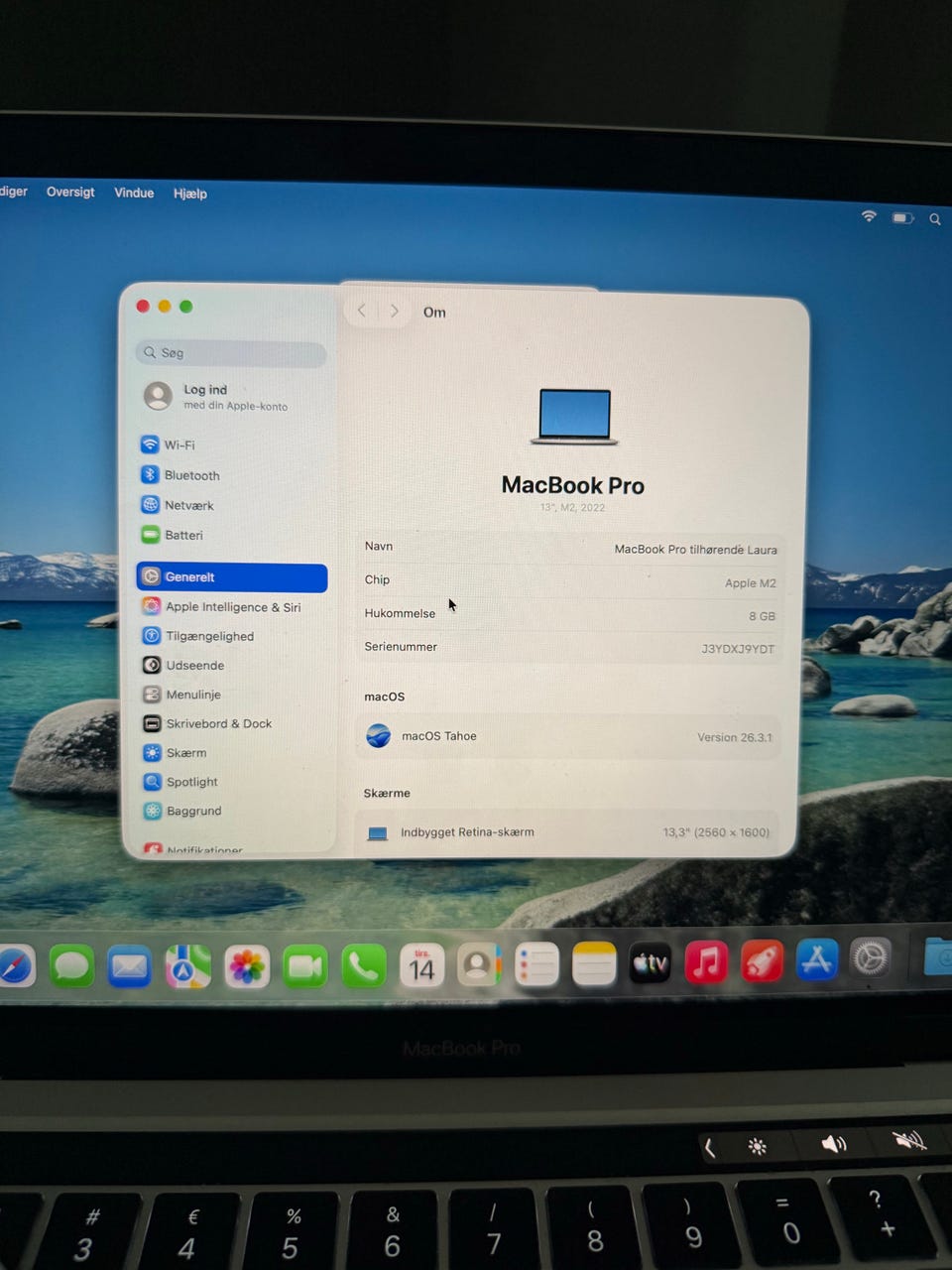Open Music from the Dock
This screenshot has height=1270, width=952.
click(706, 962)
